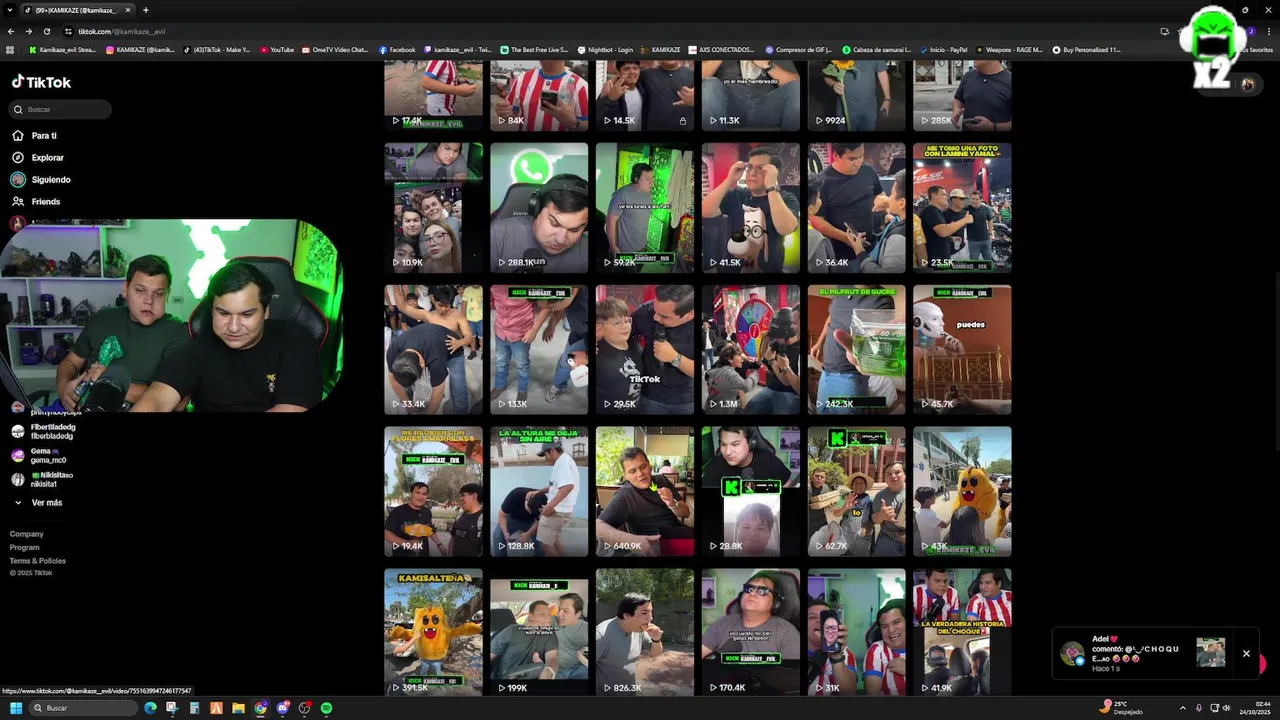Open Friends in the TikTok sidebar
Viewport: 1280px width, 720px height.
tap(36, 201)
